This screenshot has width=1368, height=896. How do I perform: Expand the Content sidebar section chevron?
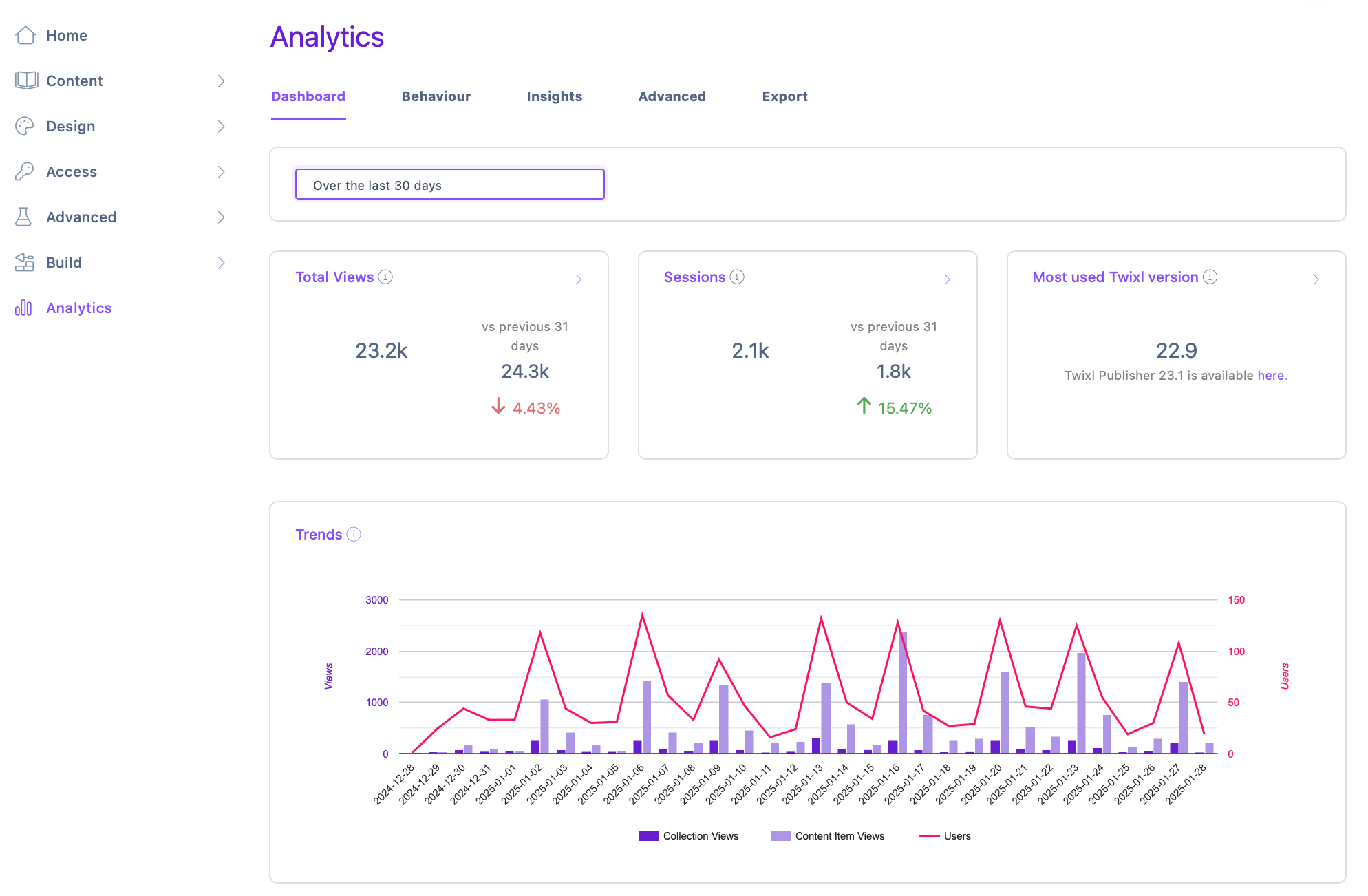[x=222, y=81]
